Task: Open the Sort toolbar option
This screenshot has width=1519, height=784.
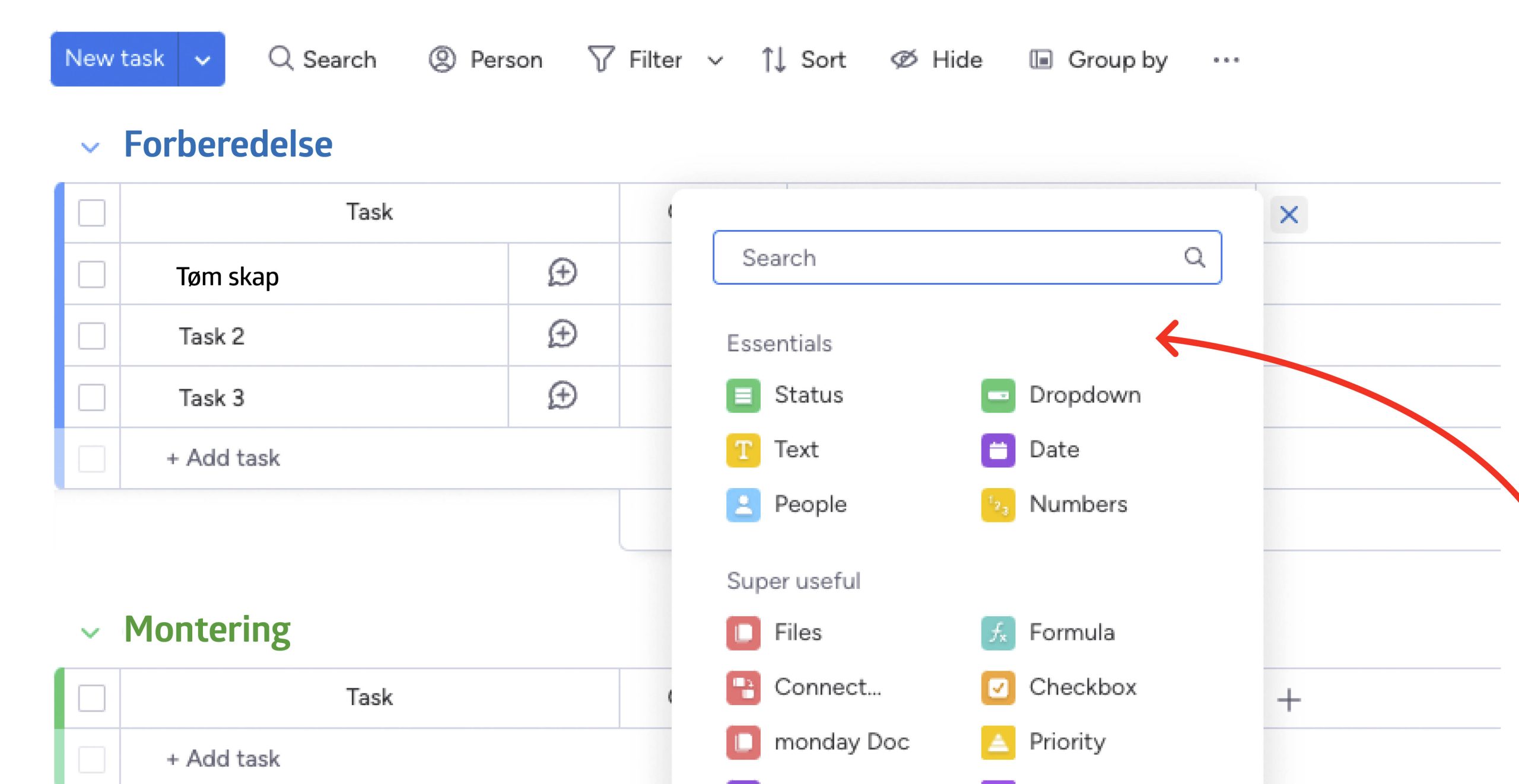Action: [x=805, y=60]
